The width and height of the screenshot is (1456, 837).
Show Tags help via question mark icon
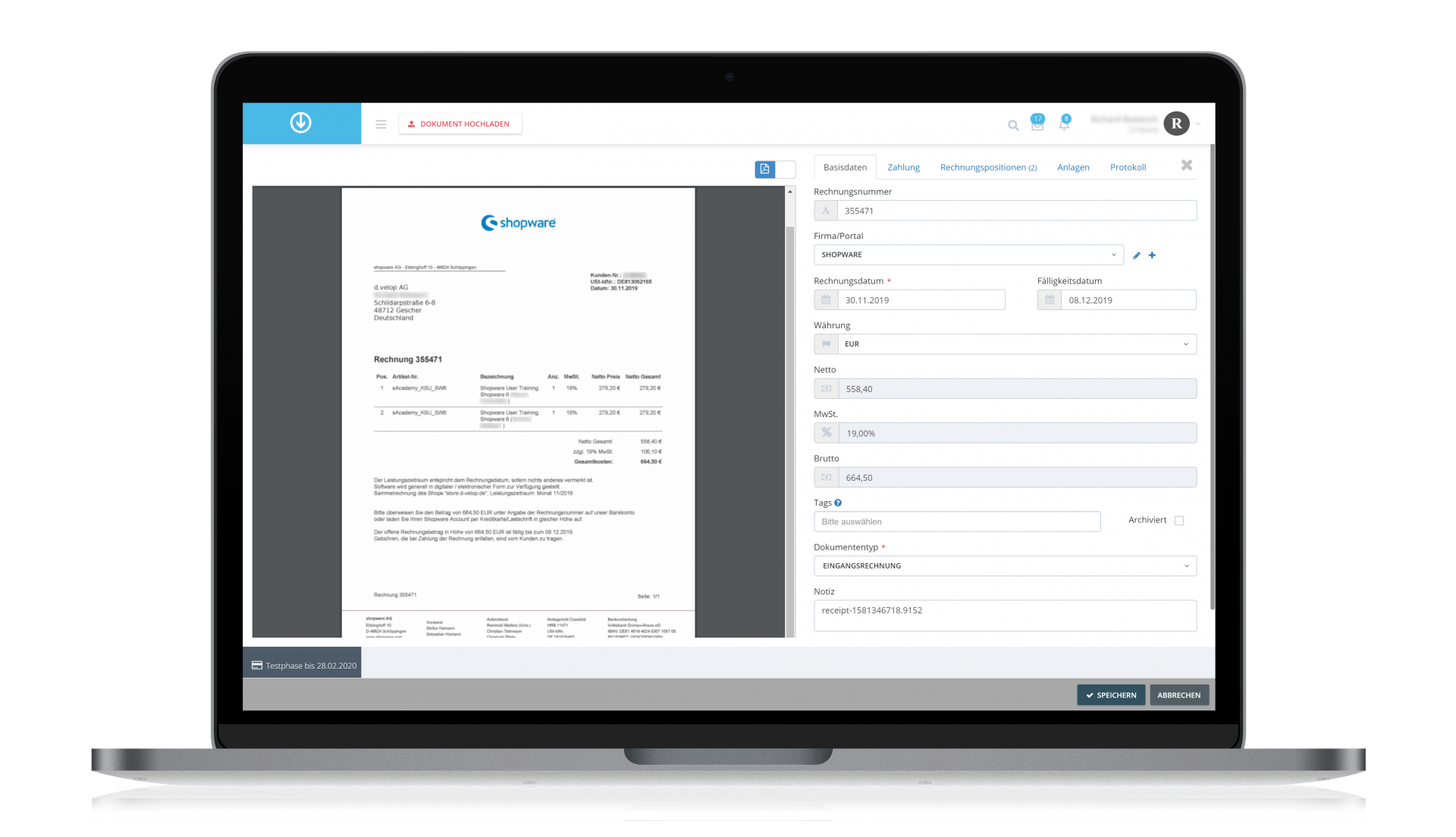(x=839, y=502)
